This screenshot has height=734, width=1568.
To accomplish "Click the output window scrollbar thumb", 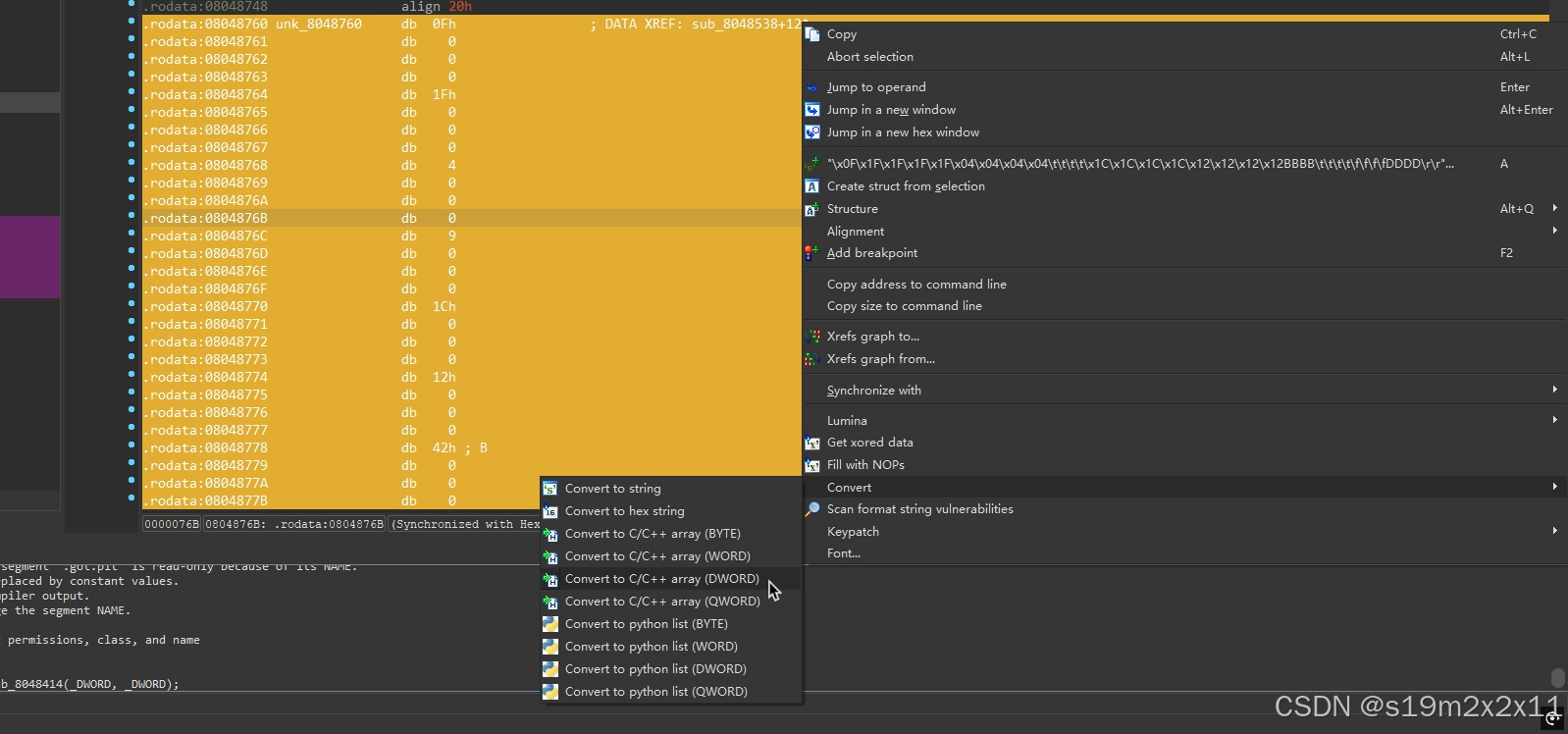I will point(1557,678).
